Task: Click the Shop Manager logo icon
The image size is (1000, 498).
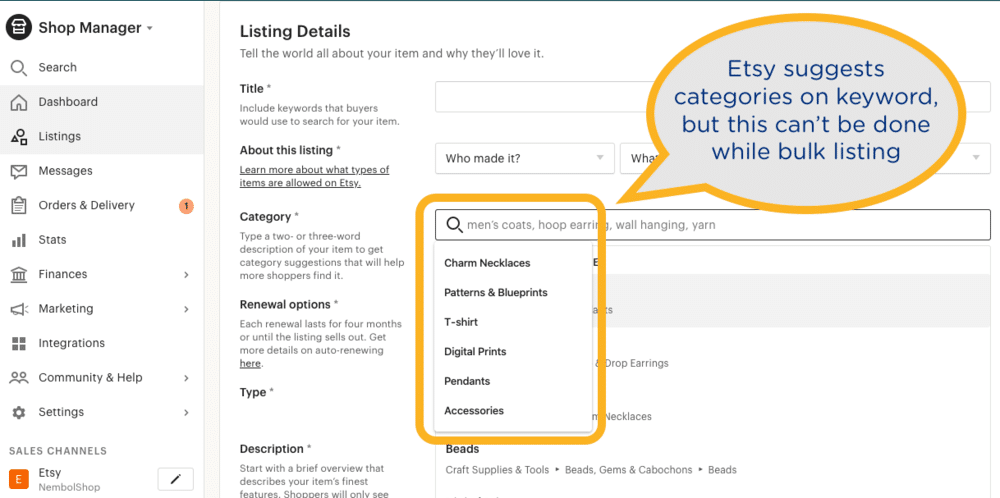Action: [x=19, y=28]
